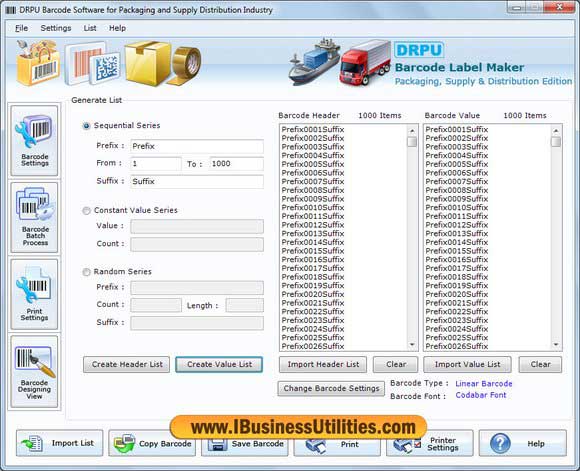Select the Sequential Series radio button
Screen dimensions: 580x471
[x=86, y=126]
